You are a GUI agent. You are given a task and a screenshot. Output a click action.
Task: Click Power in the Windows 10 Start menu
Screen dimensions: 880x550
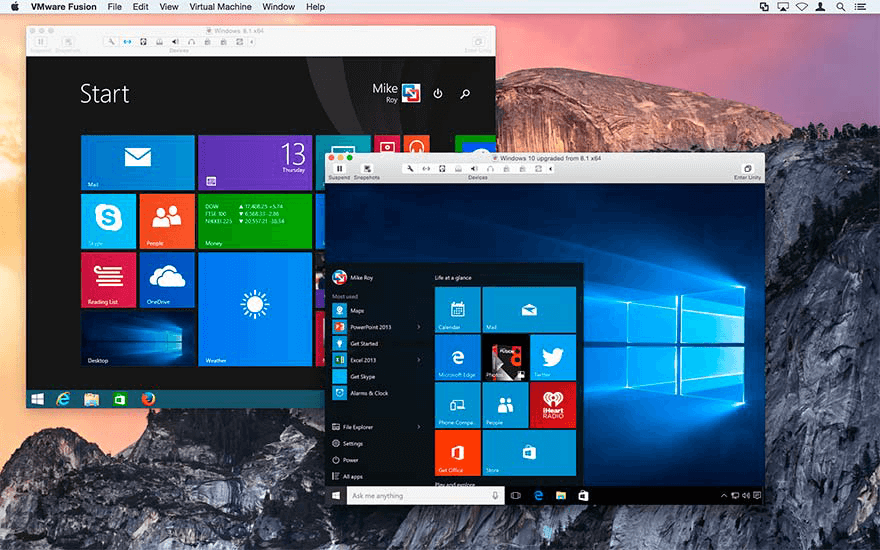click(350, 460)
